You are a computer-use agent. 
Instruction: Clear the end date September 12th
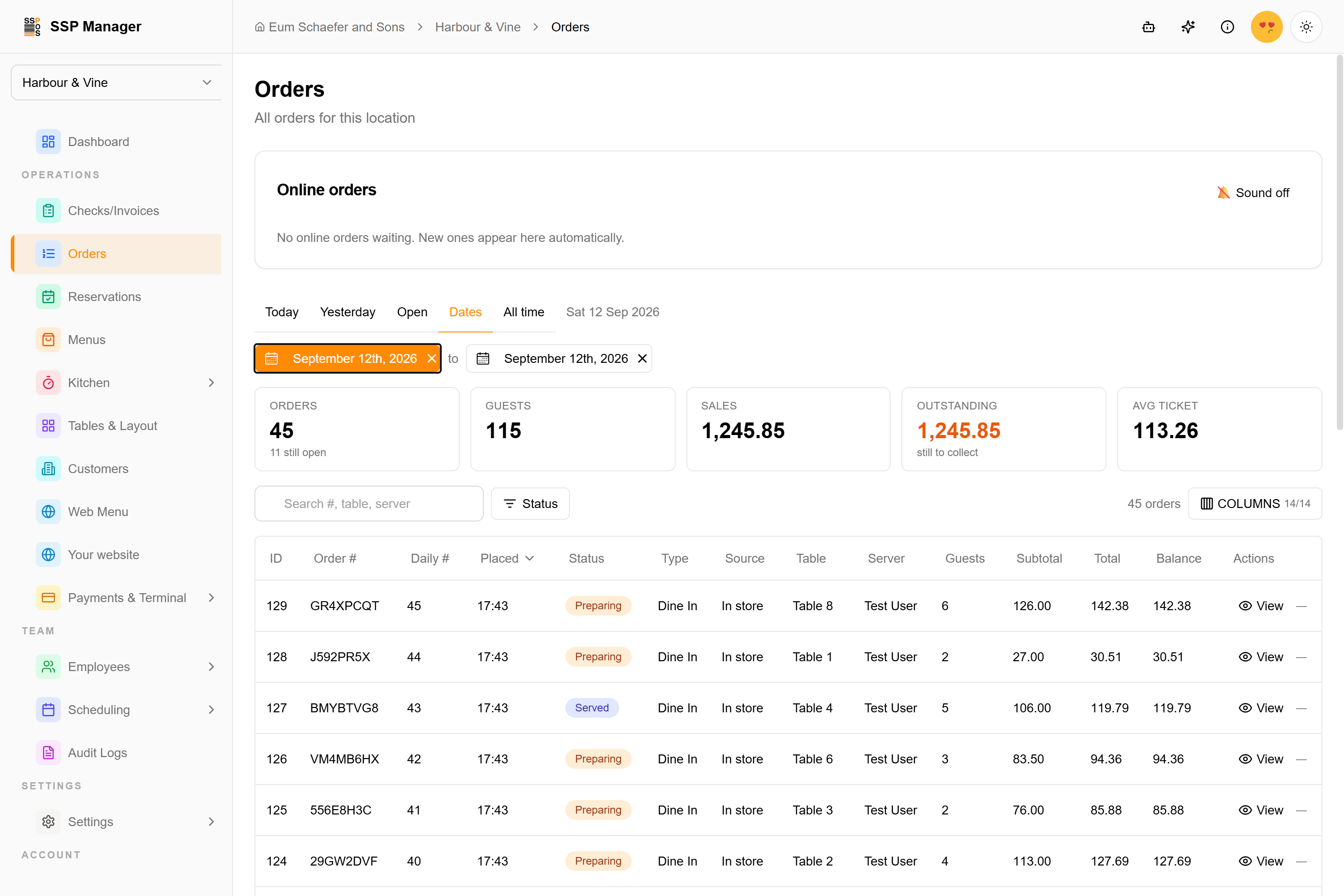(642, 358)
